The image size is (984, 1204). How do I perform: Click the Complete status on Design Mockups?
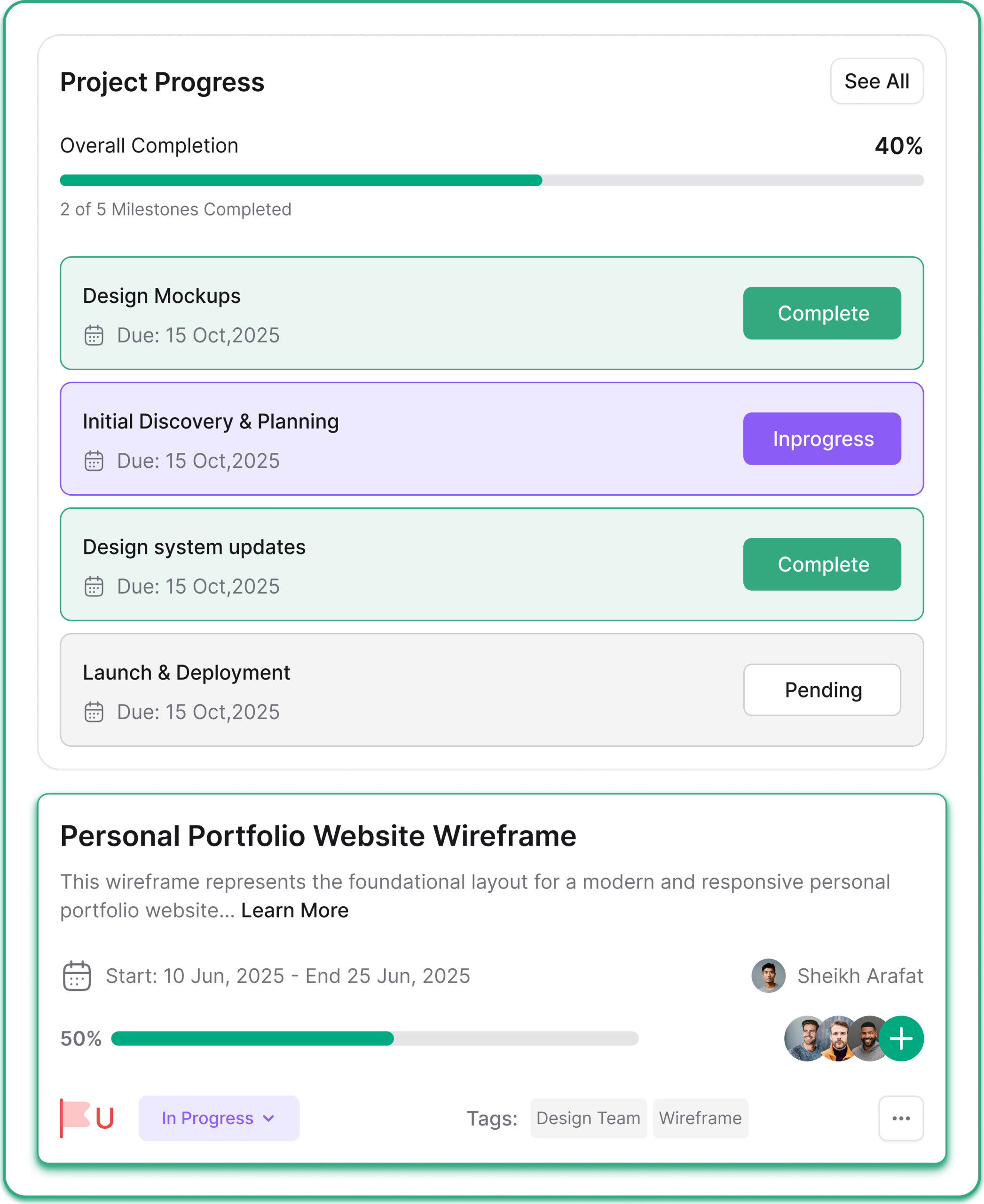point(822,313)
